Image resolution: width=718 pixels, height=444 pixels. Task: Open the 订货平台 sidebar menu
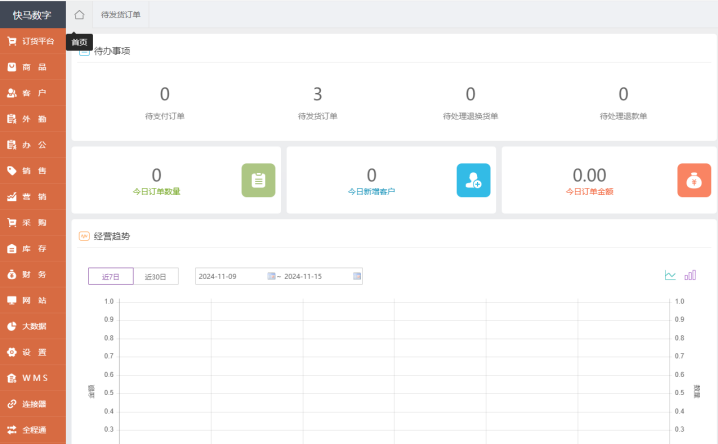[x=33, y=41]
